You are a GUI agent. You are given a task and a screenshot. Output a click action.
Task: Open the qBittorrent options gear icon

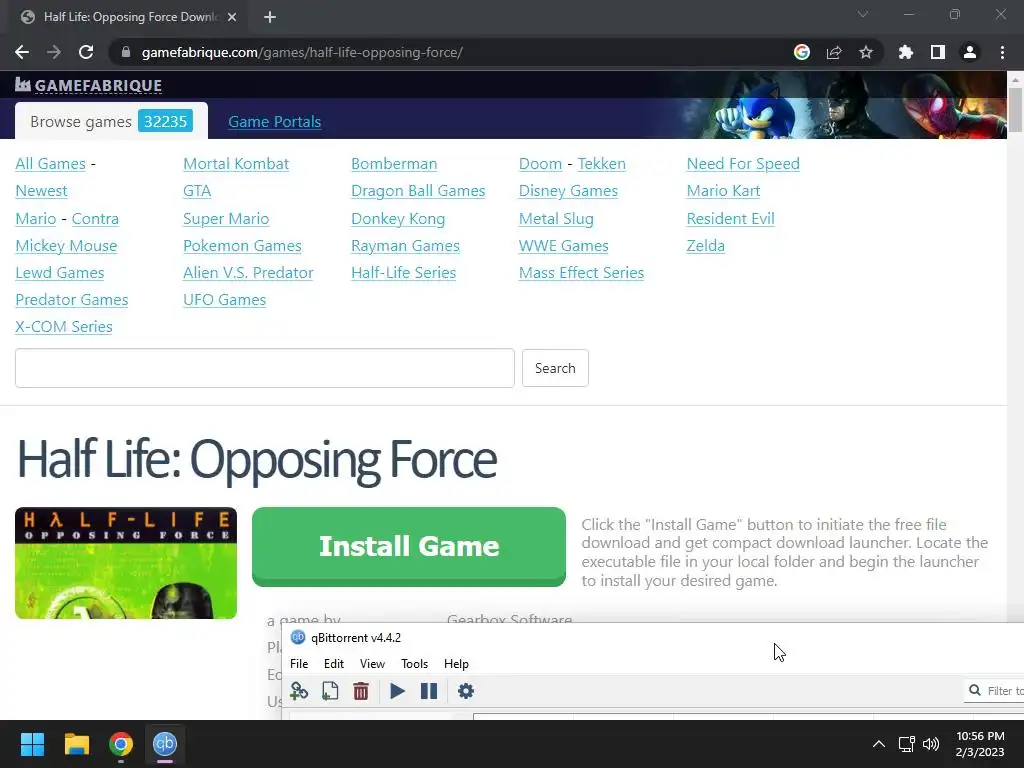[x=466, y=691]
